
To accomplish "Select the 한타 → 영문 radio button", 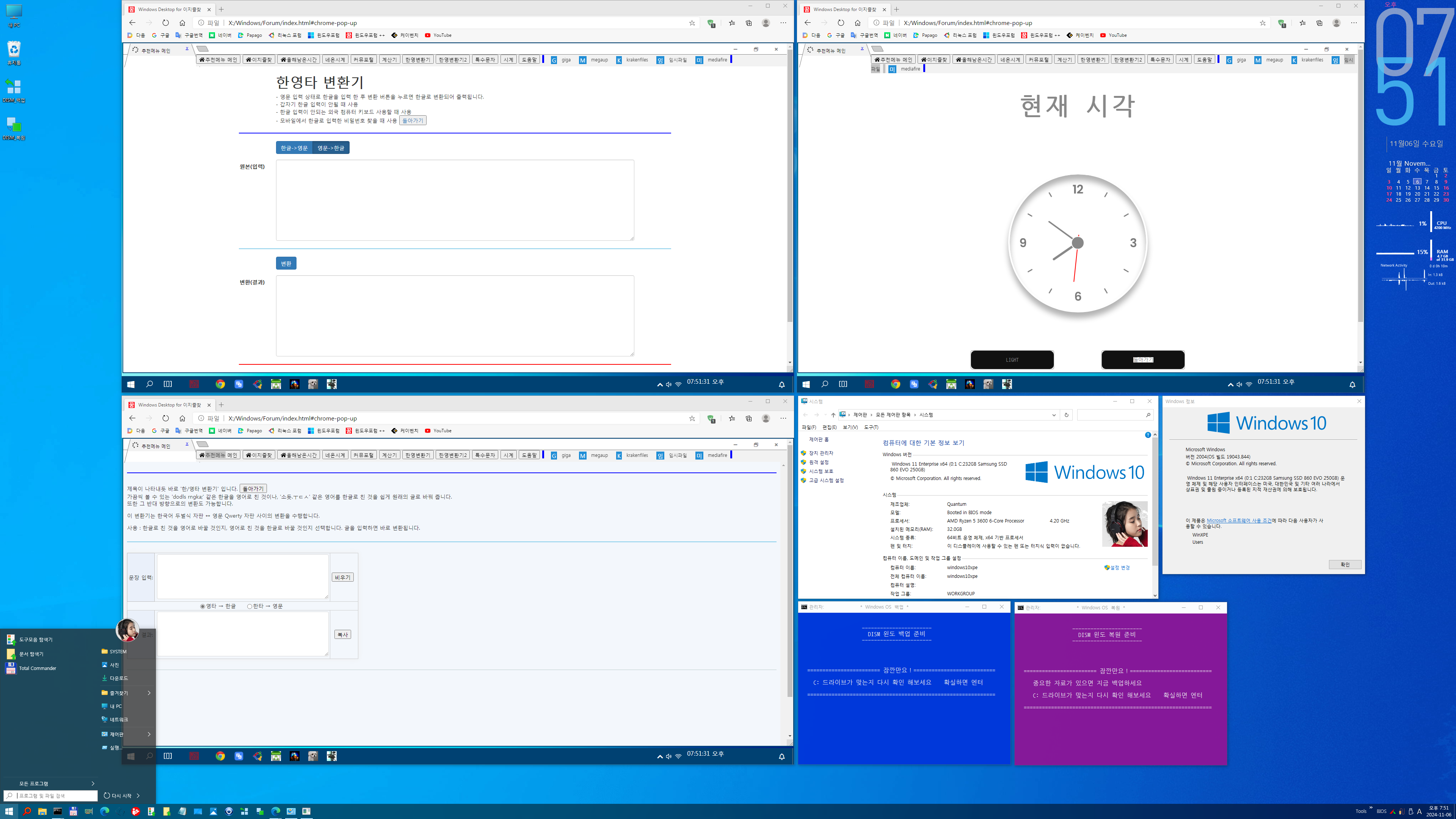I will coord(249,607).
